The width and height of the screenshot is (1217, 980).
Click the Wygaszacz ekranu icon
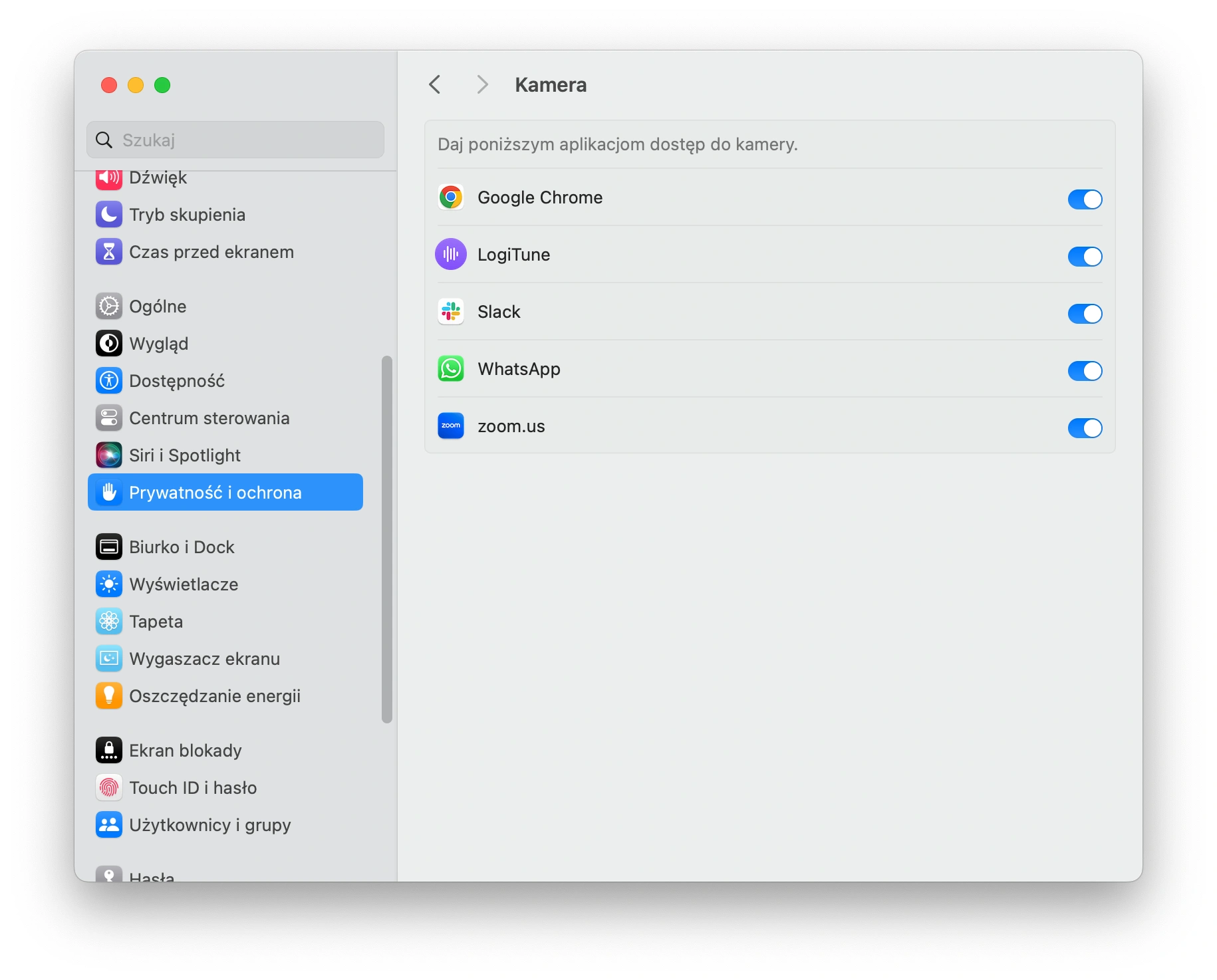(109, 659)
